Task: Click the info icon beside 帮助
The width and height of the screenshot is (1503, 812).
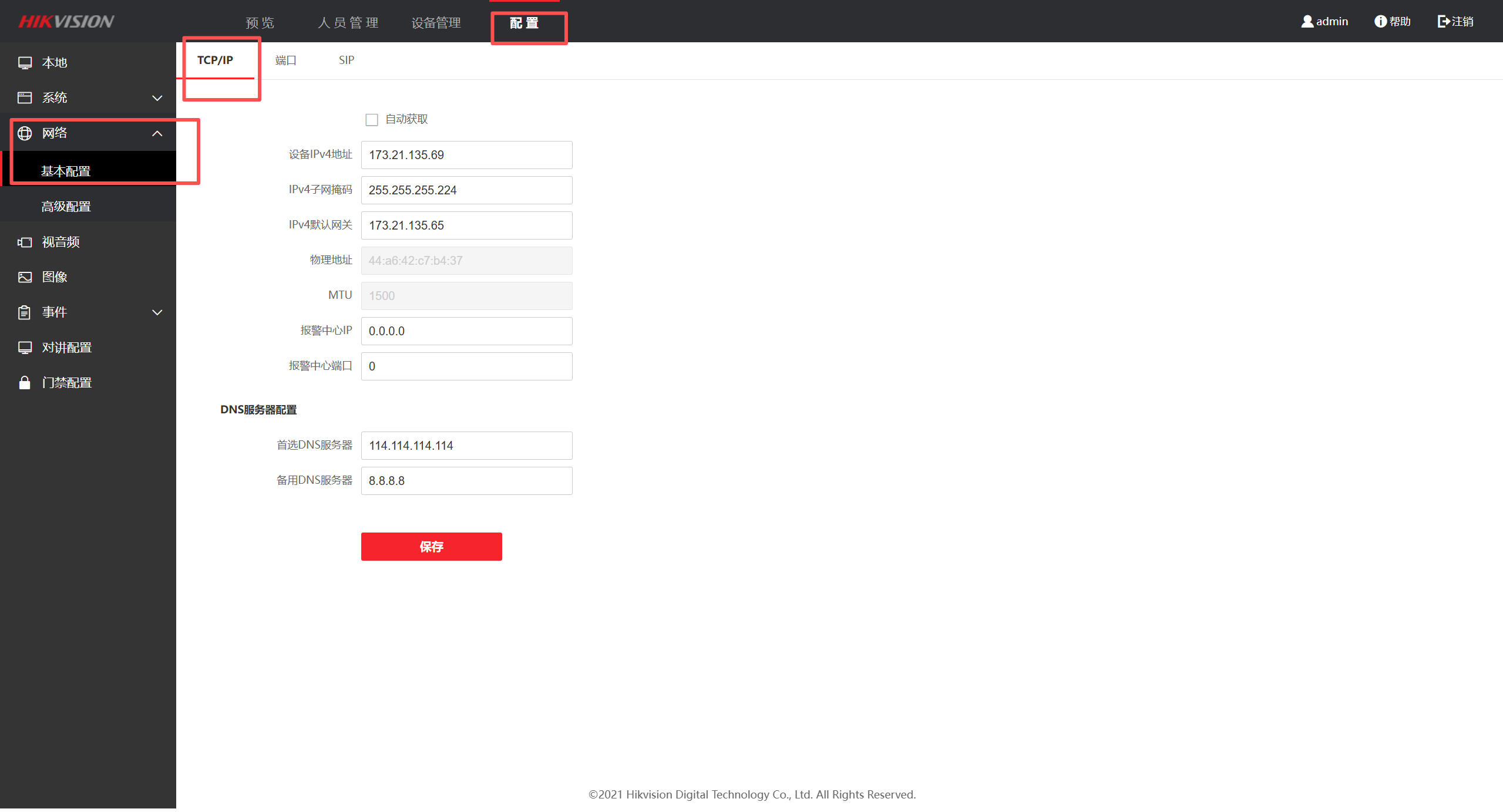Action: coord(1380,22)
